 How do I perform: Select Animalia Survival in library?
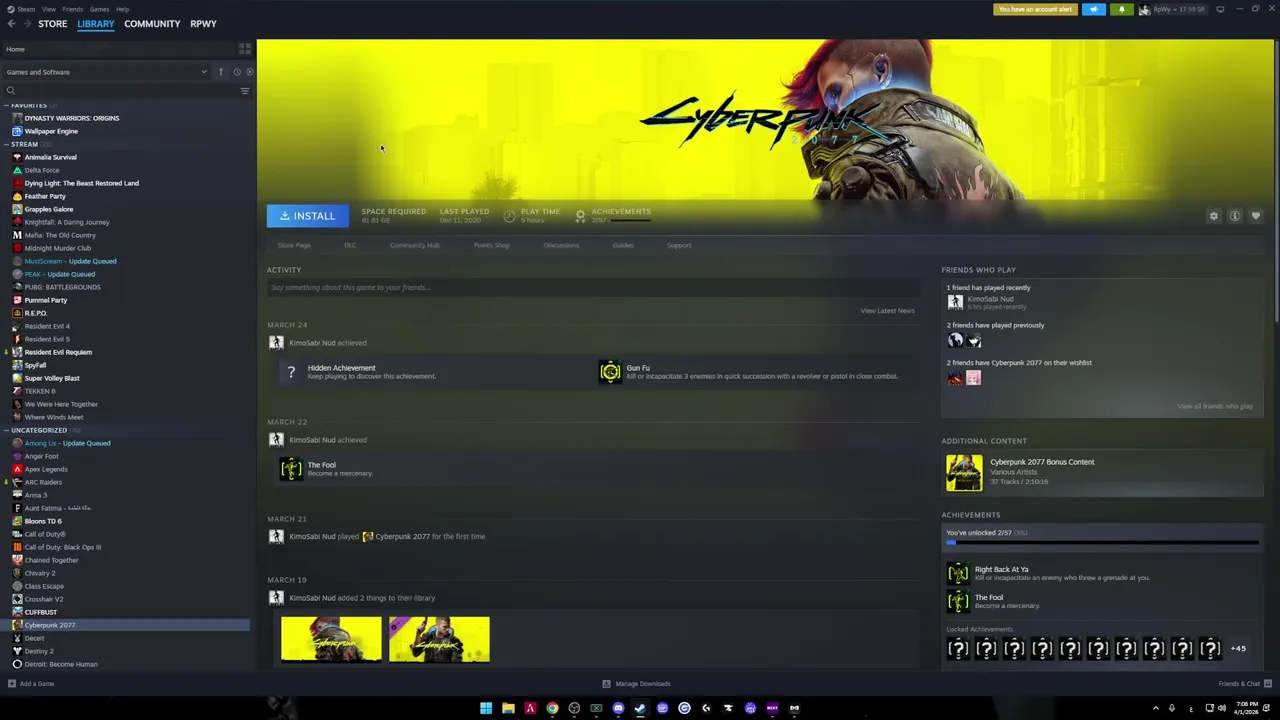click(x=50, y=157)
